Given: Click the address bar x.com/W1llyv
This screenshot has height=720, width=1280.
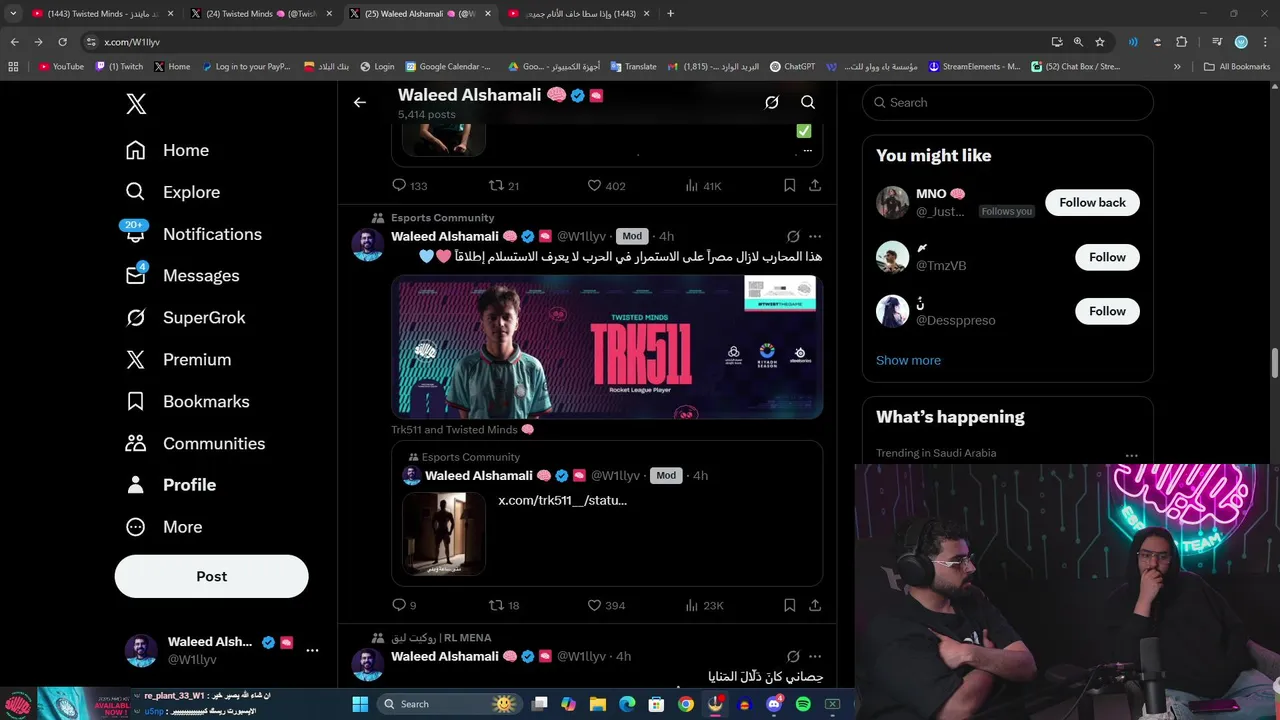Looking at the screenshot, I should pos(560,42).
